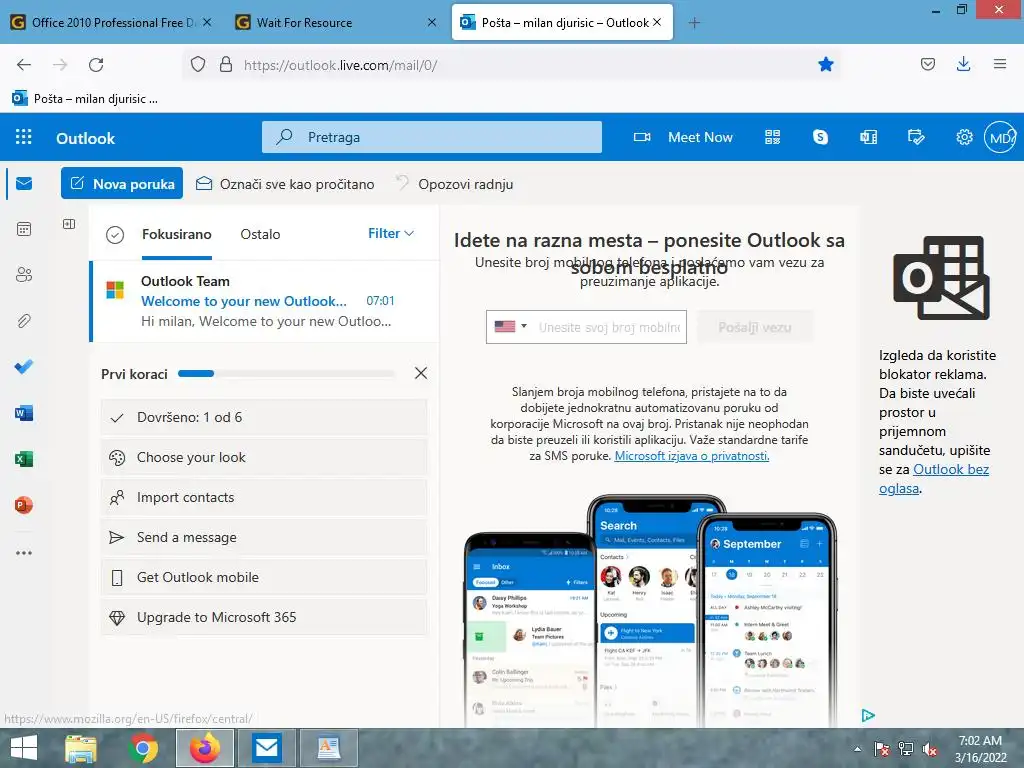1024x768 pixels.
Task: Toggle the folder pane icon beside the message list
Action: [69, 224]
